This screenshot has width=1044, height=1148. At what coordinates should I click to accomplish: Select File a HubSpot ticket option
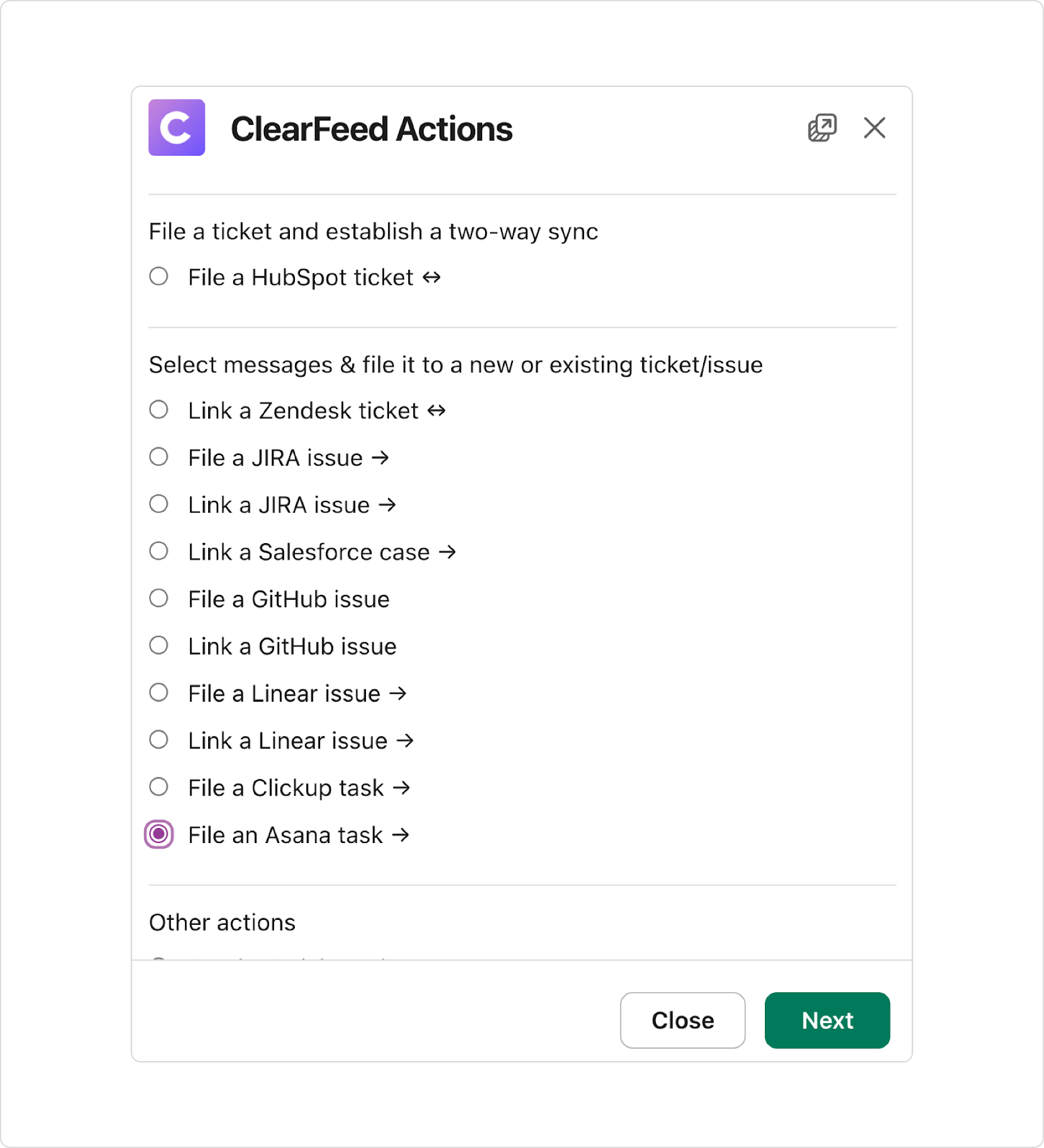(159, 277)
